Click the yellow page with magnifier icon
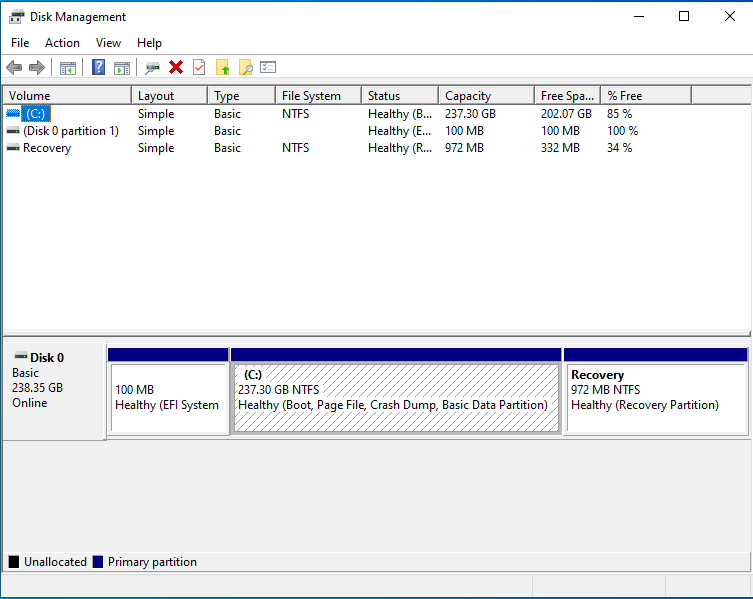The height and width of the screenshot is (599, 753). [245, 67]
